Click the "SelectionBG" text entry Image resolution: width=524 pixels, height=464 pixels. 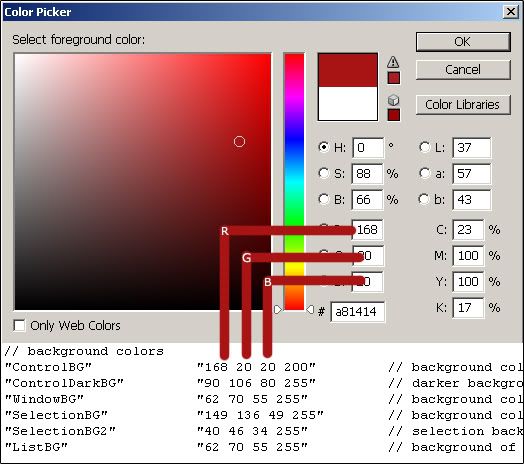coord(56,415)
